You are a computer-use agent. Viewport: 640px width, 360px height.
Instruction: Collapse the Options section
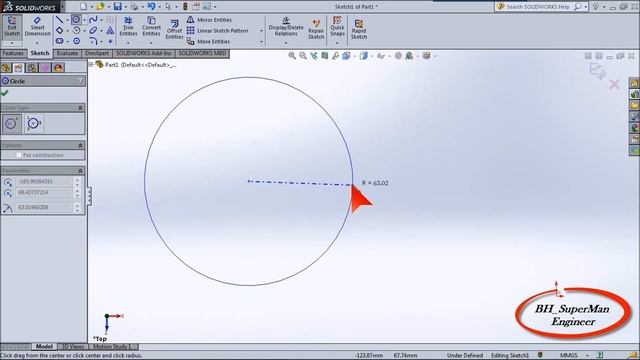point(80,145)
